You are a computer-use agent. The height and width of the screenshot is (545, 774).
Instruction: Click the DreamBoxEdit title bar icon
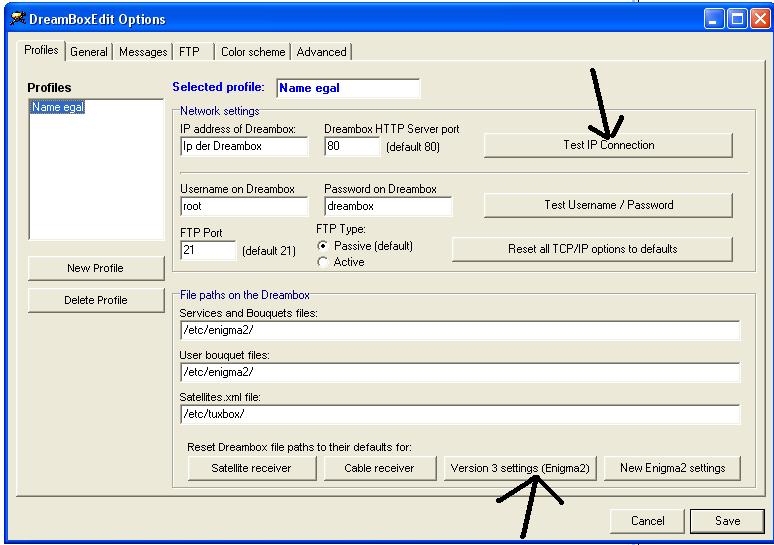[x=18, y=19]
